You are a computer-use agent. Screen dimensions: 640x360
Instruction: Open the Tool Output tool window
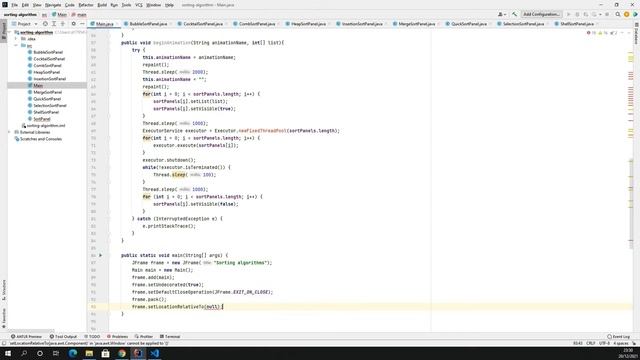63,337
